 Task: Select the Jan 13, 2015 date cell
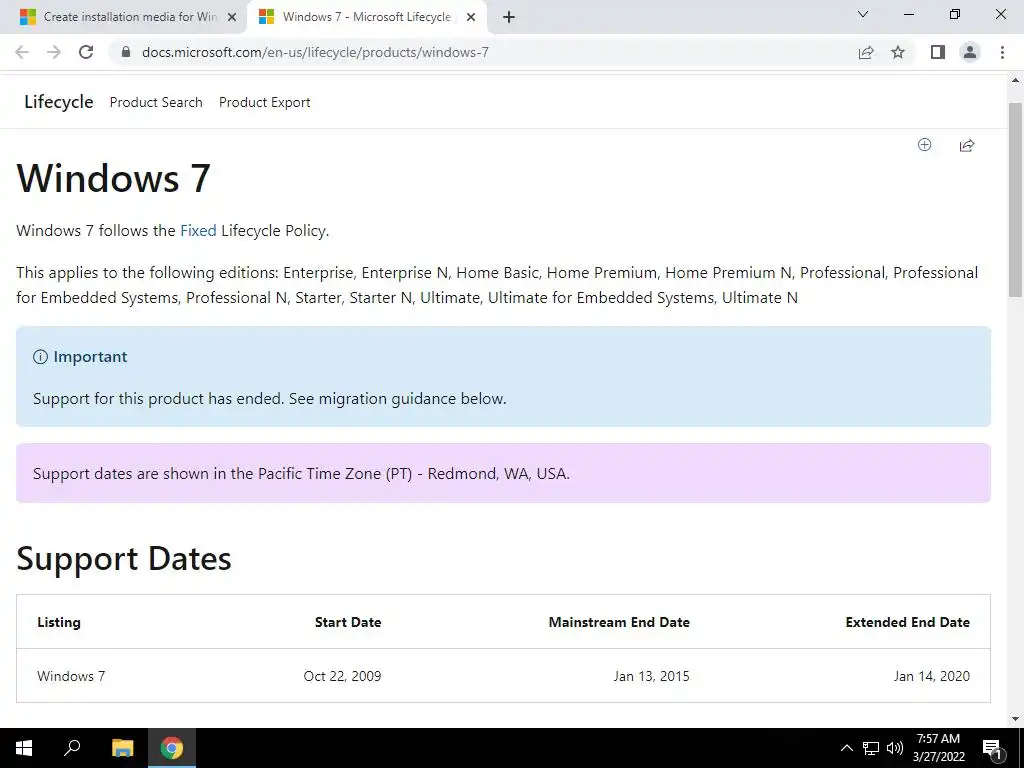(652, 676)
